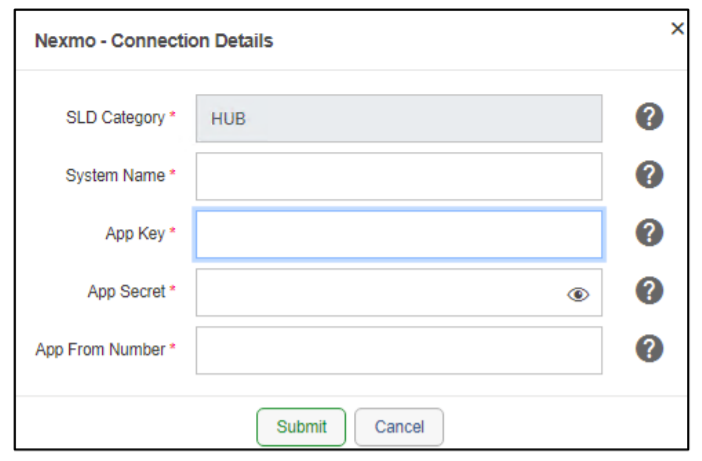Click the SLD Category label

115,118
